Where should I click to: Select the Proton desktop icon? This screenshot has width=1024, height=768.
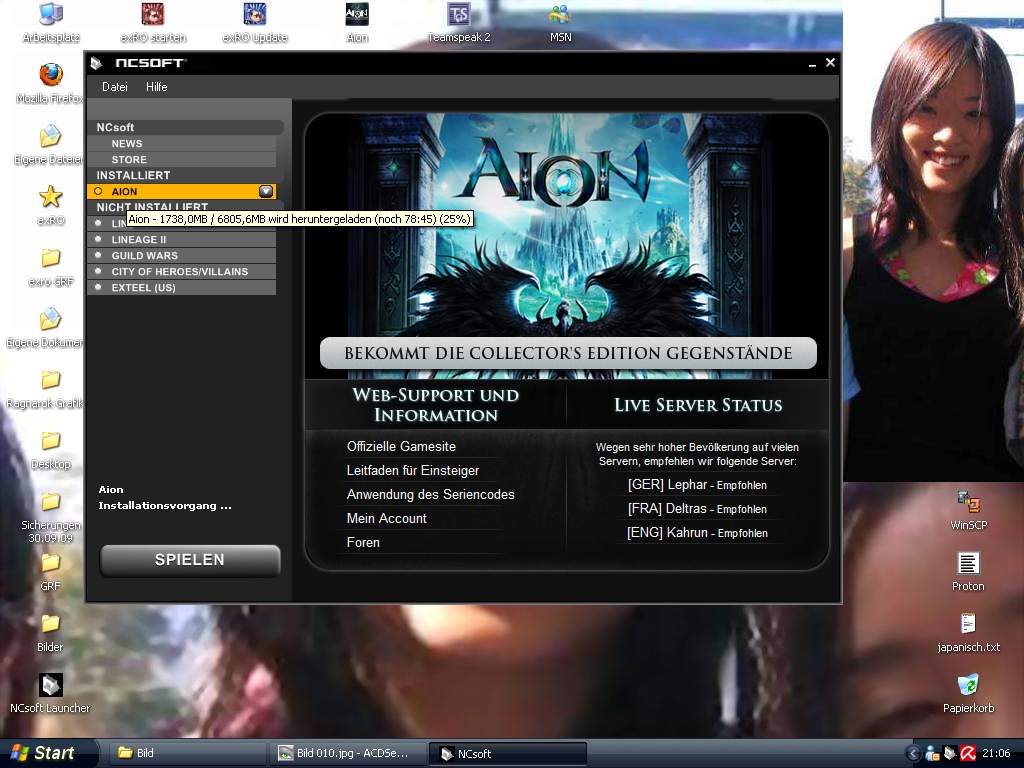click(968, 571)
